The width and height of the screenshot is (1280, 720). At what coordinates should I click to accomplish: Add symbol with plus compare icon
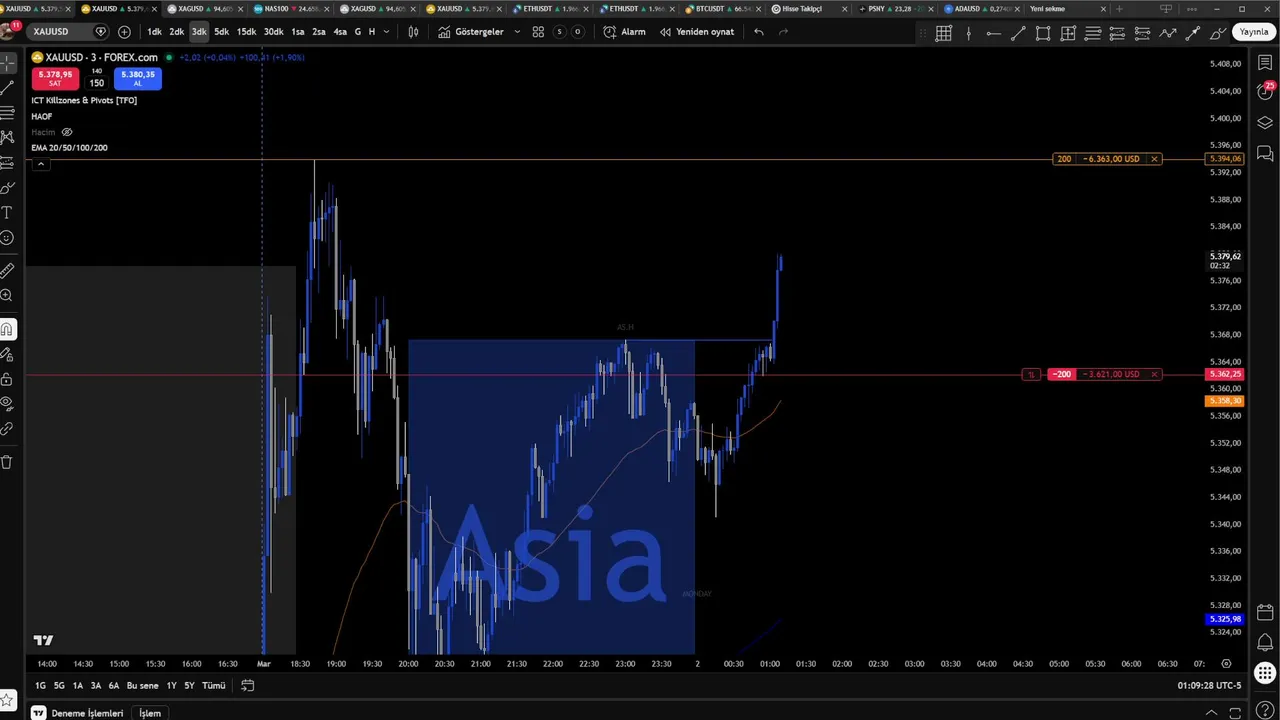(124, 32)
